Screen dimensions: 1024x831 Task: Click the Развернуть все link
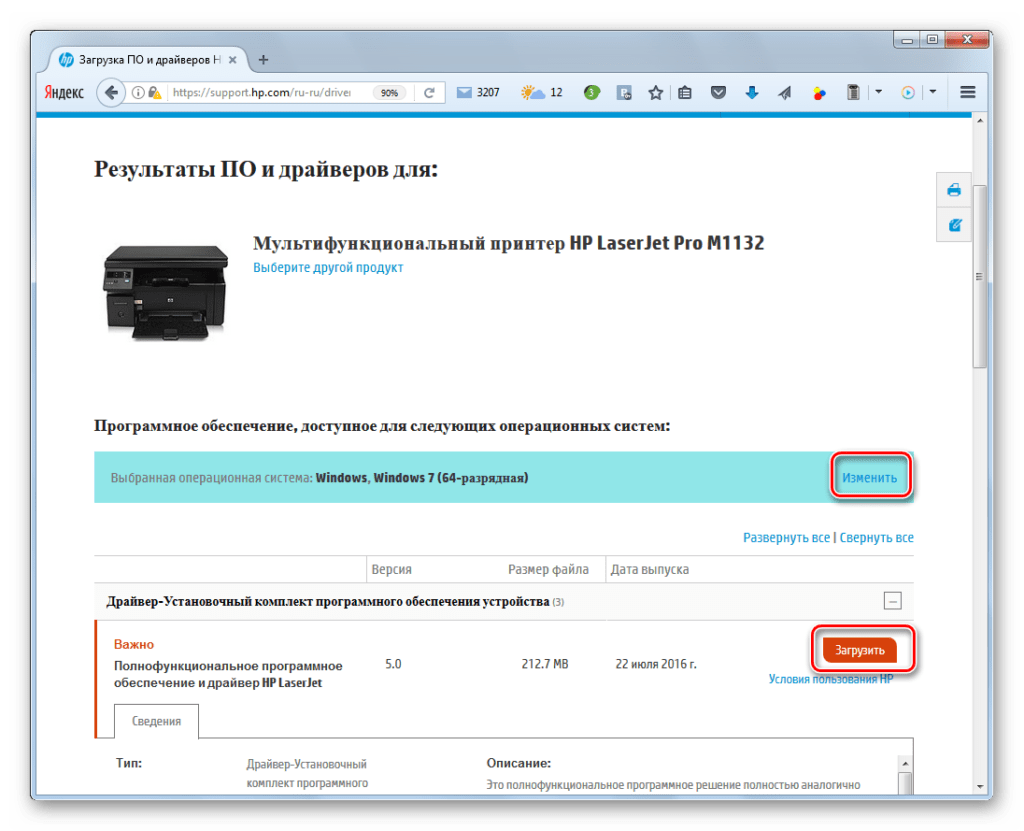786,538
